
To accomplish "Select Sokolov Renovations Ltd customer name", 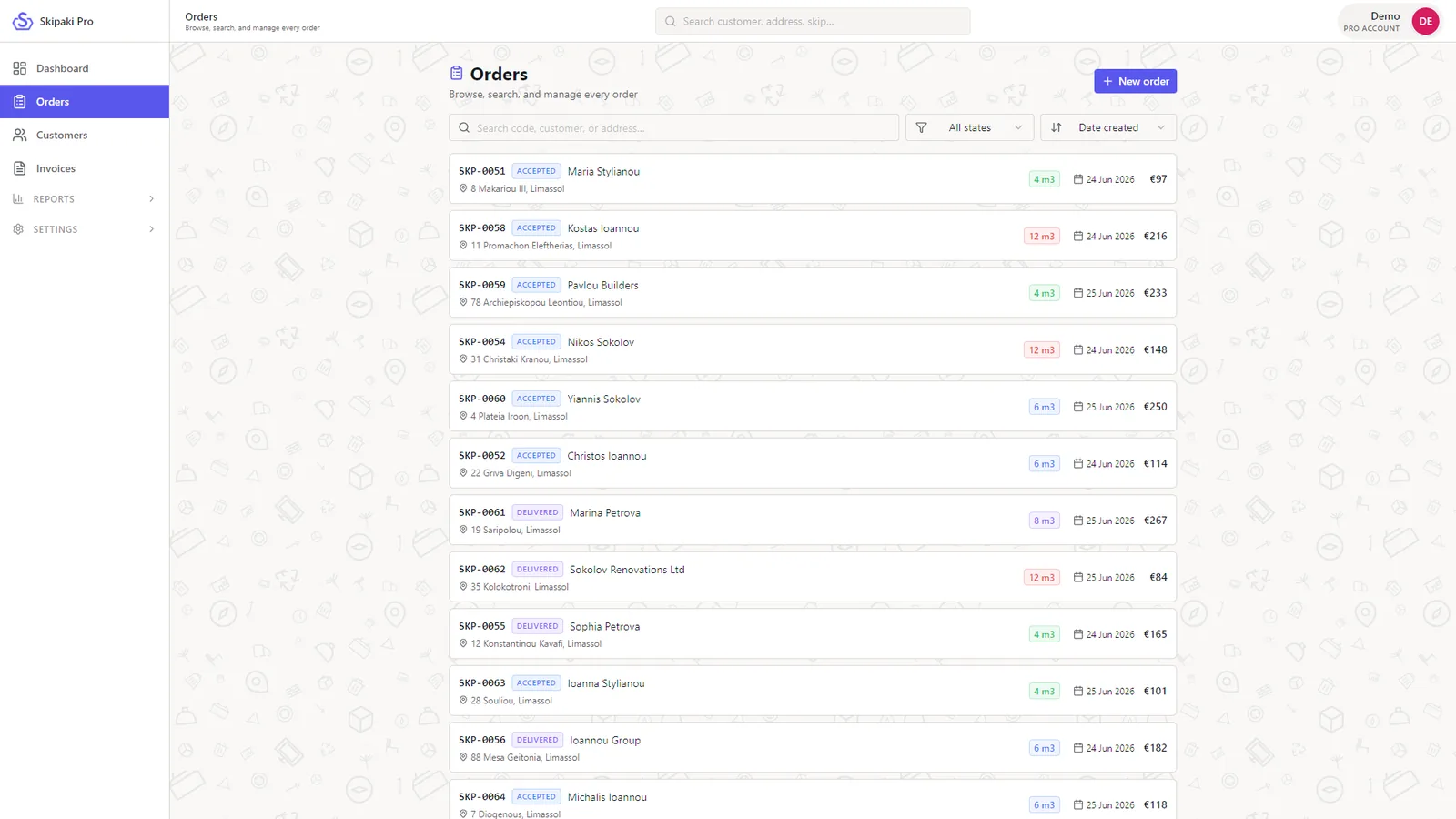I will tap(627, 570).
